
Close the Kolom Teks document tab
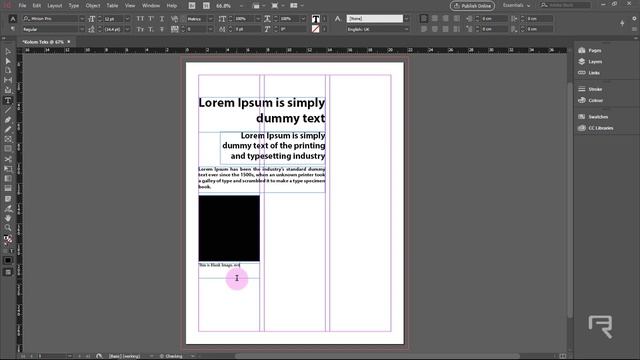coord(69,42)
